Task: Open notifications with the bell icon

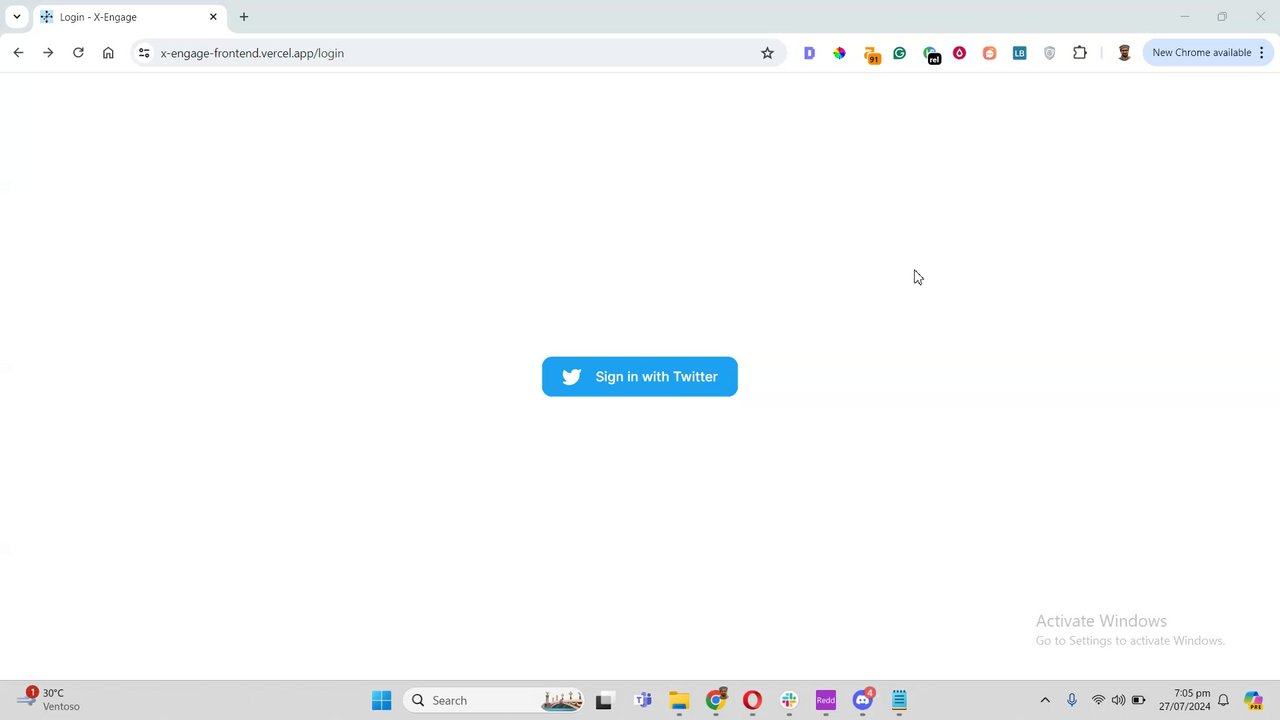Action: [x=1223, y=700]
